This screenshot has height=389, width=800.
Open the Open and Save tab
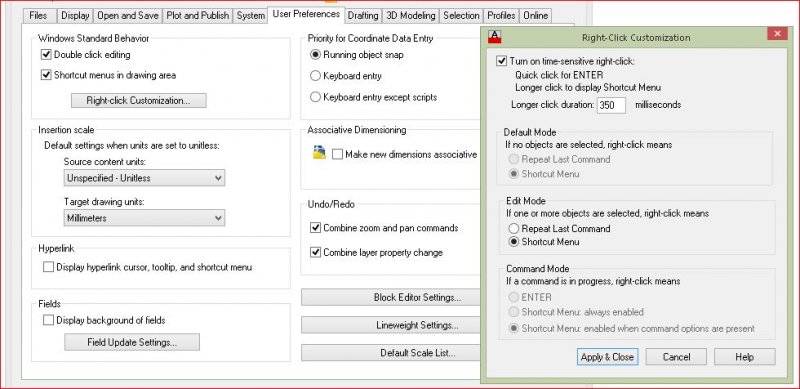(128, 15)
